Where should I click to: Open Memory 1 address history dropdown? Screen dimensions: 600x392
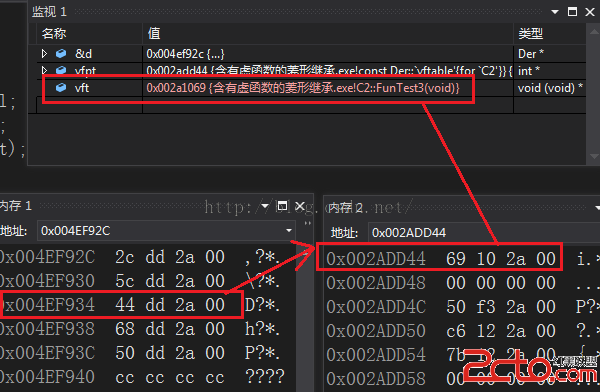(x=289, y=230)
